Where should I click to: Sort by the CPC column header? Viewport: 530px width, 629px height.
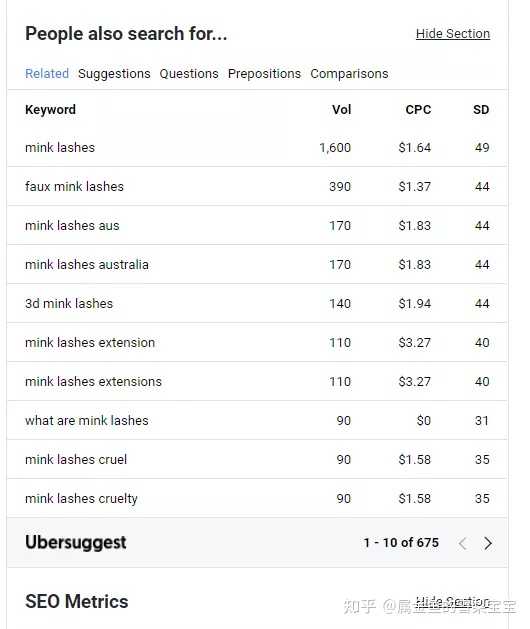[418, 110]
